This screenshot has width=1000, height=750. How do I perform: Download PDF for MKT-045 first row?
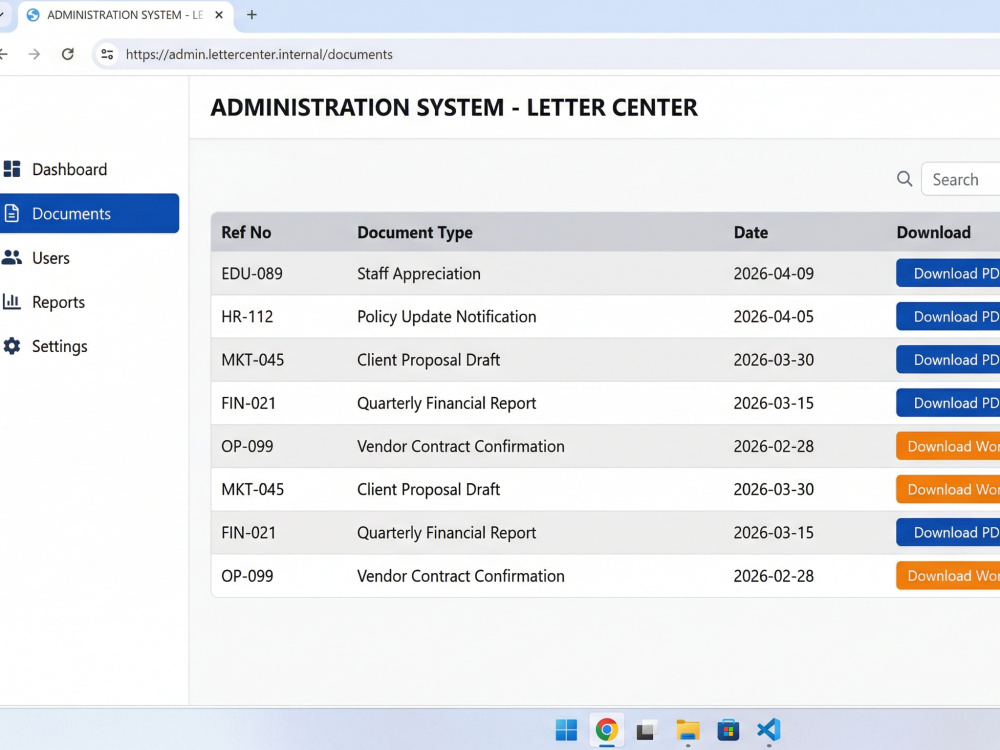click(948, 360)
